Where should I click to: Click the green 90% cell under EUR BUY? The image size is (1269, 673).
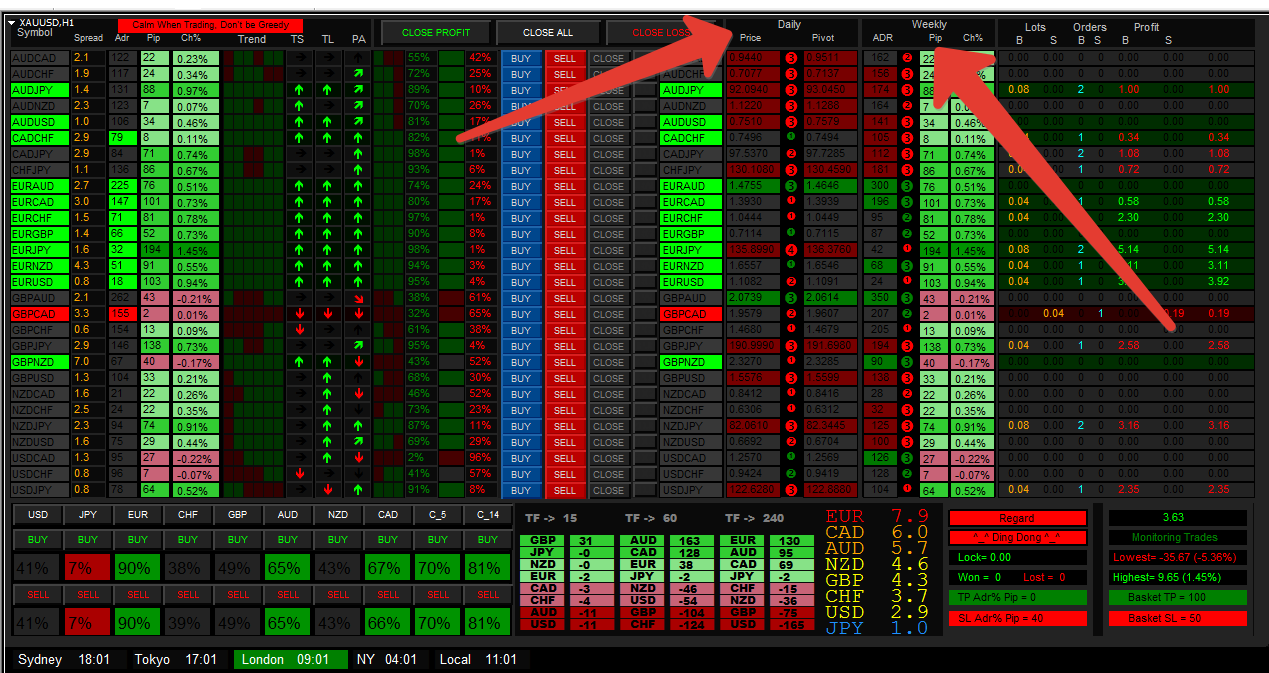click(138, 568)
